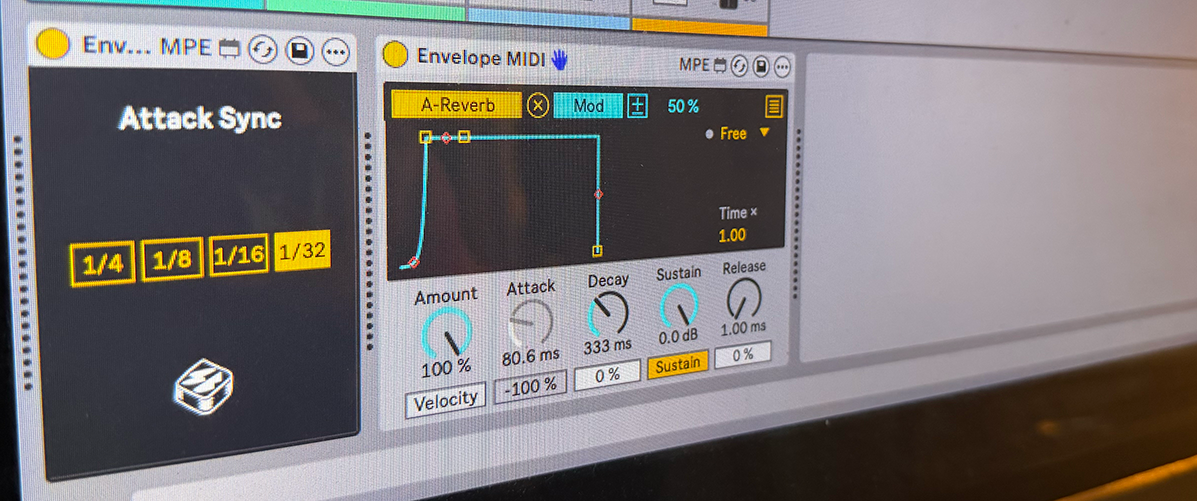
Task: Click the Envelope MIDI device title
Action: 480,57
